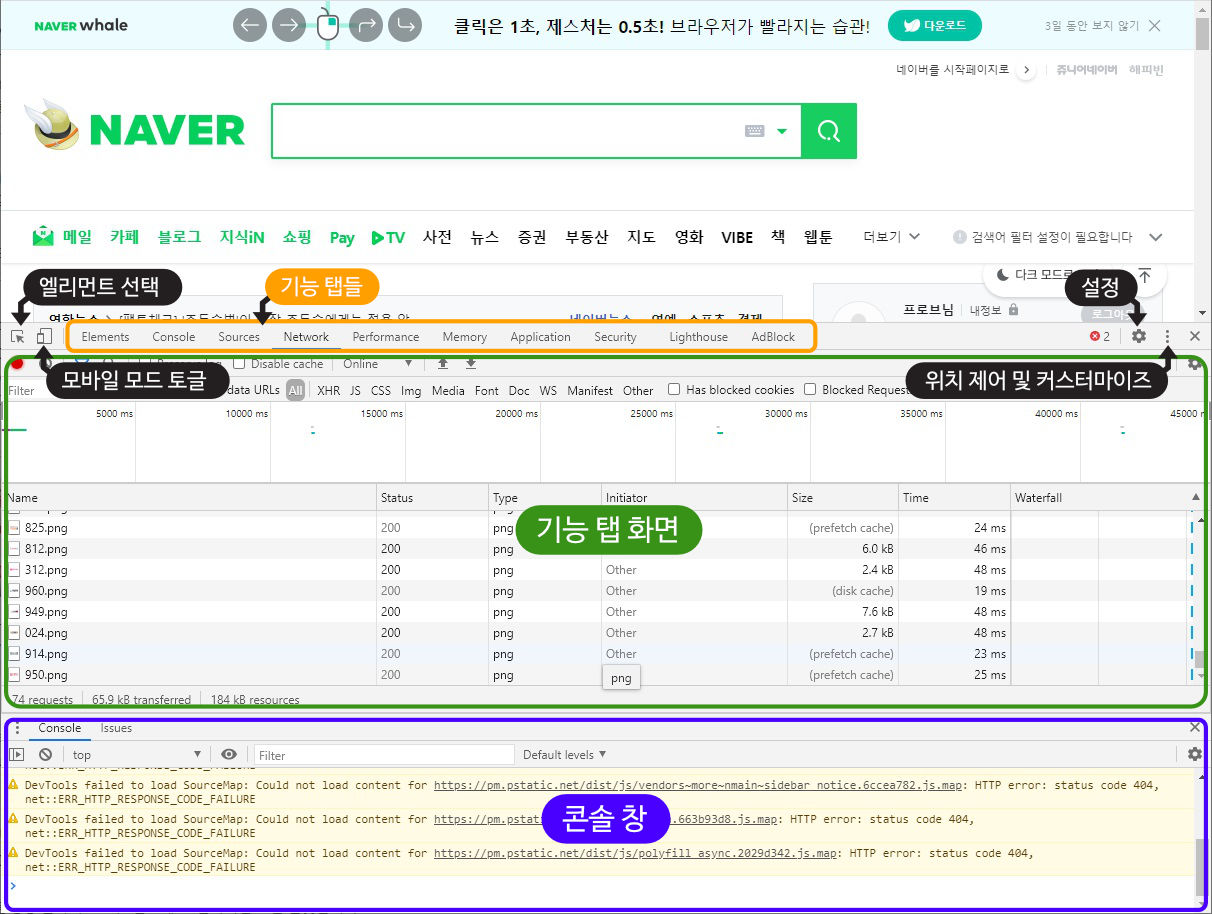Switch to the Lighthouse tab

point(698,337)
